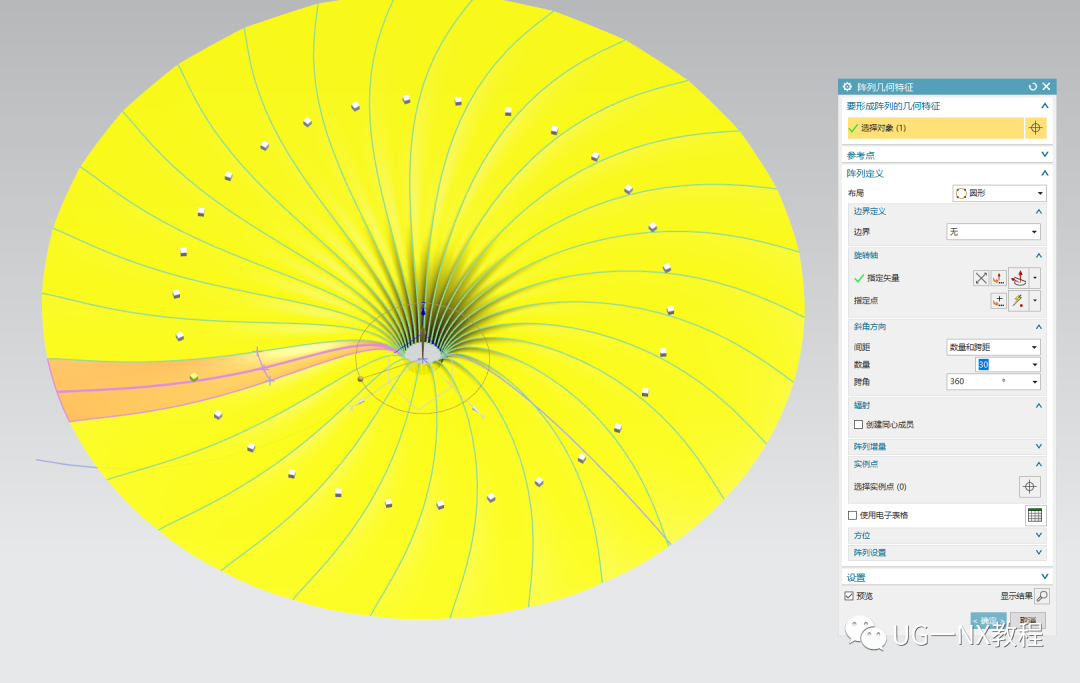Screen dimensions: 1080x683
Task: Open the point dialog icon
Action: [999, 301]
